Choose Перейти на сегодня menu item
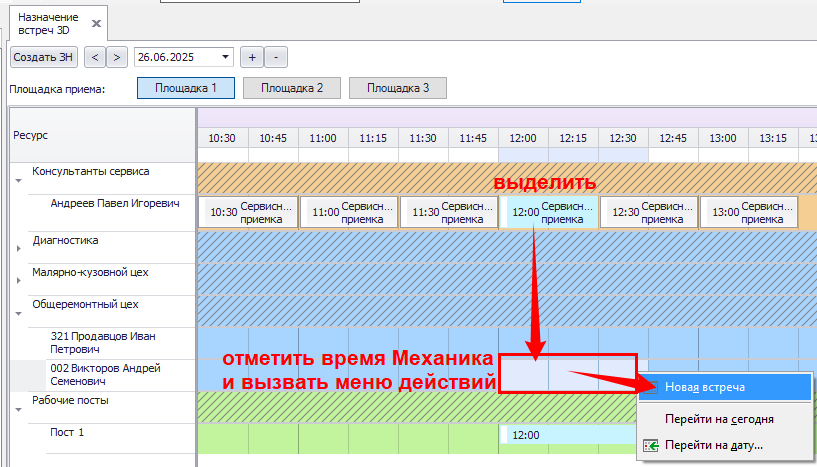This screenshot has width=817, height=467. coord(718,419)
